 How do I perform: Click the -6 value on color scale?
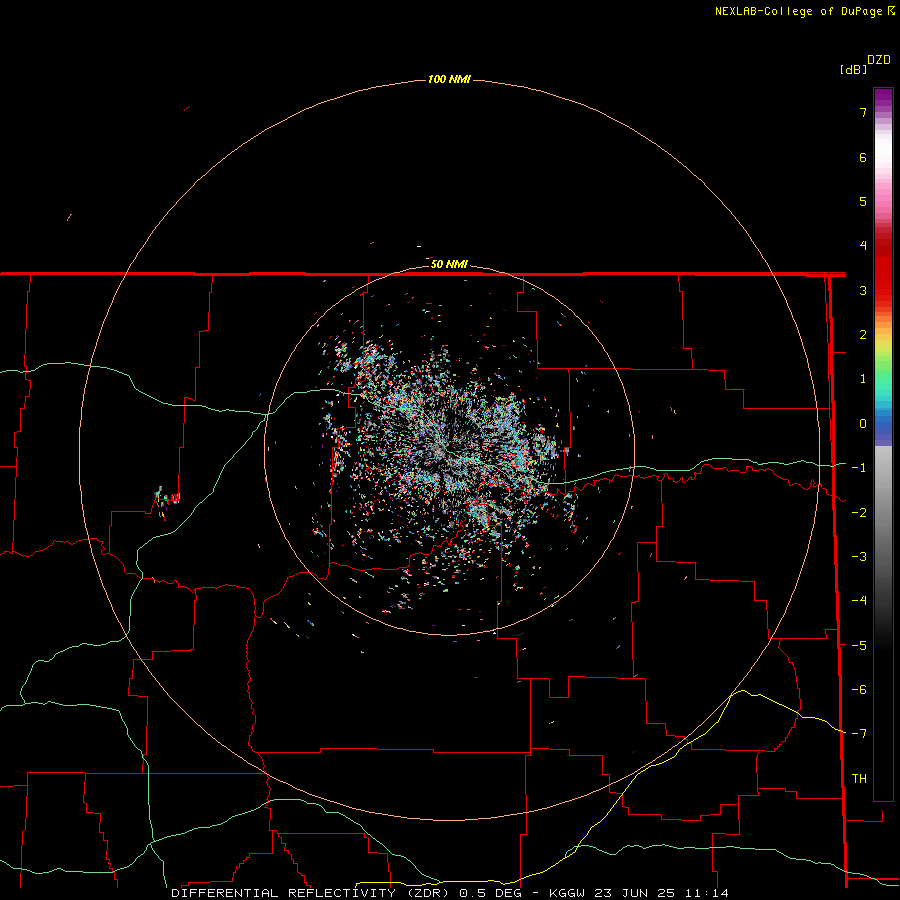pos(859,690)
